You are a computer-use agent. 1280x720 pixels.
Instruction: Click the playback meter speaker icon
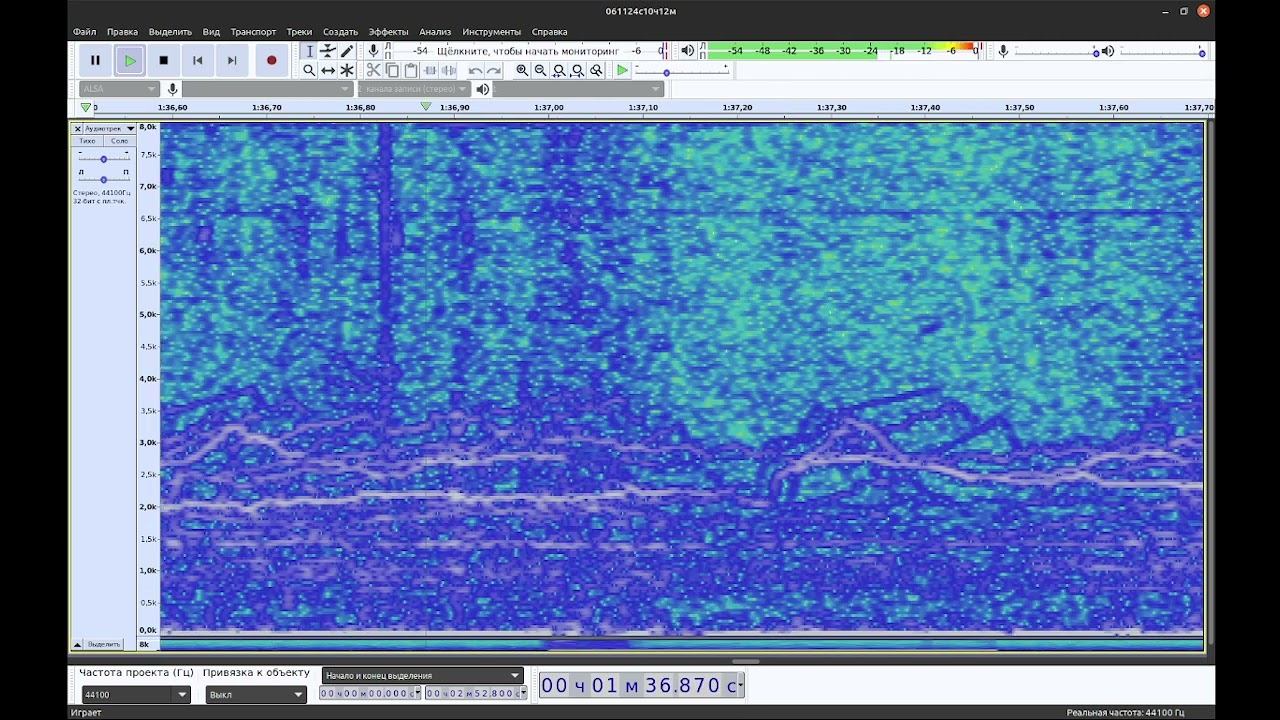pos(687,50)
